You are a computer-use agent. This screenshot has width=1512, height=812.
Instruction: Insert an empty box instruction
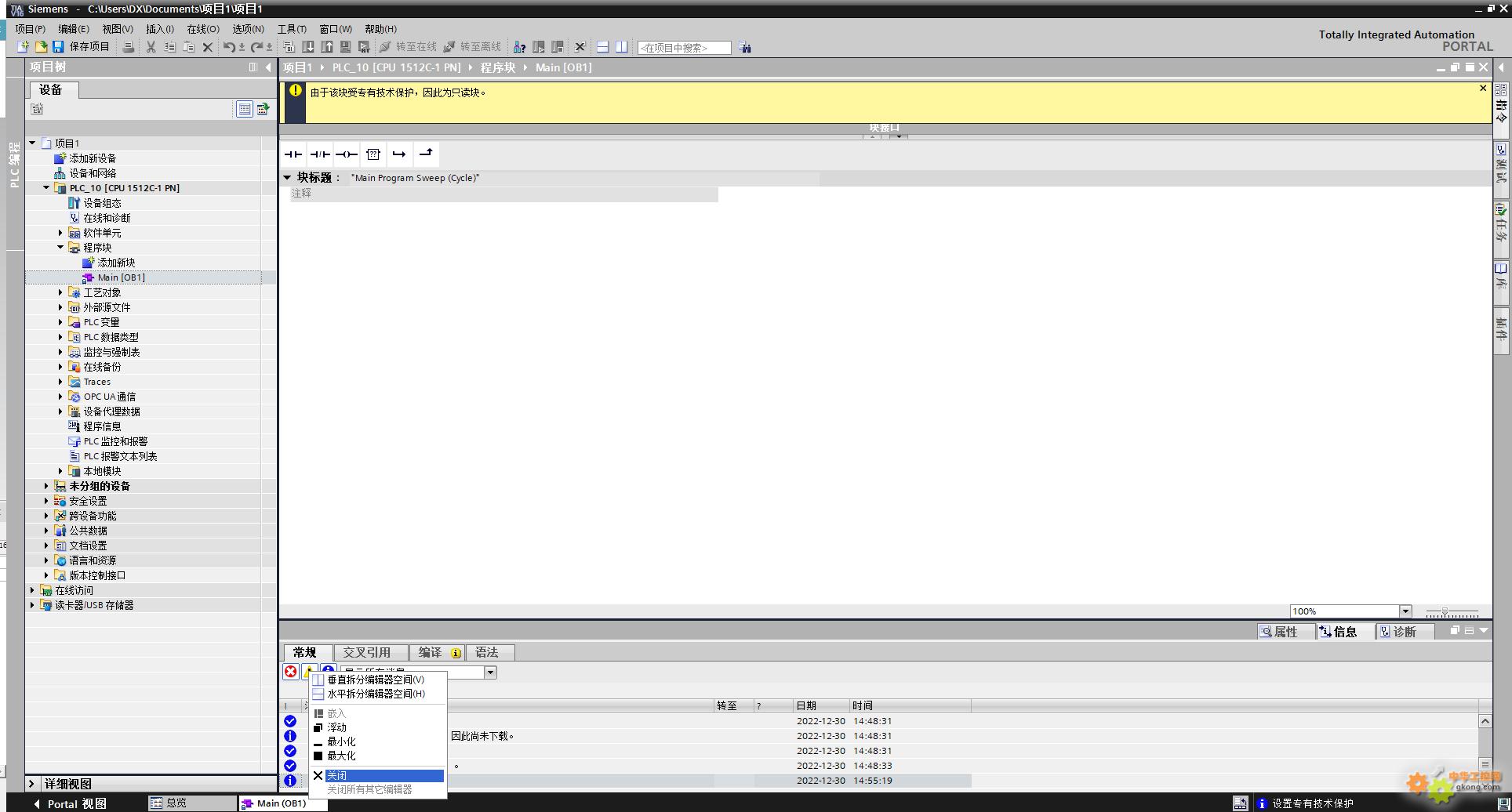pos(373,154)
